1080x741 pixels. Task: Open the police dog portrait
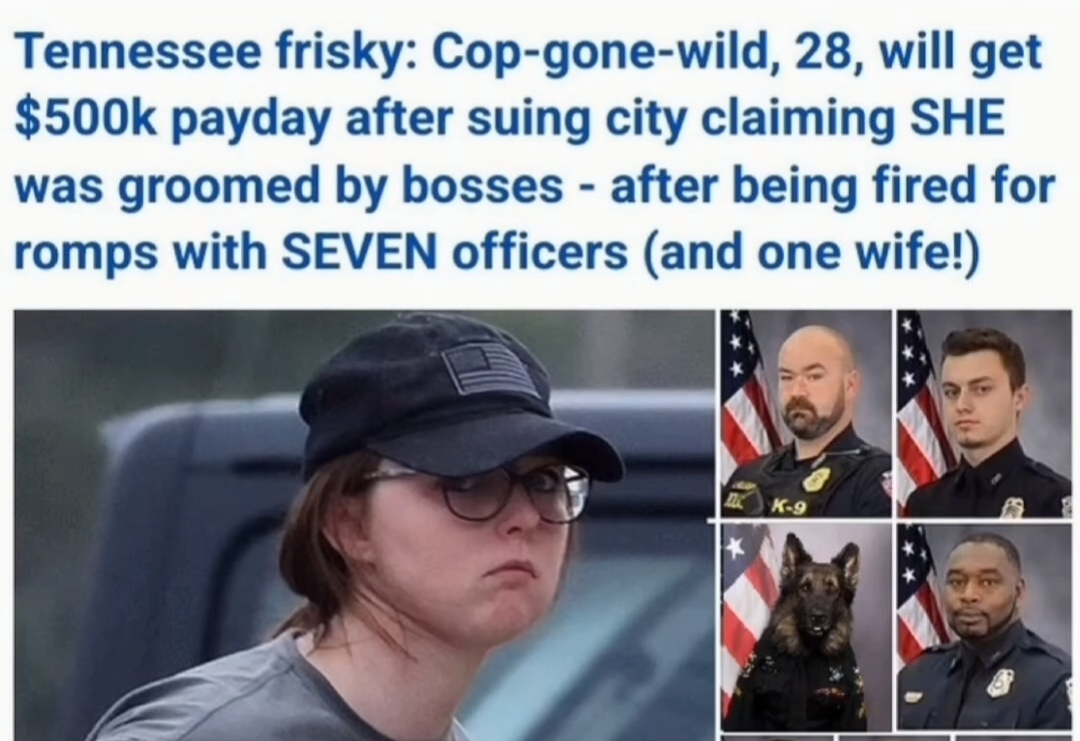(806, 627)
